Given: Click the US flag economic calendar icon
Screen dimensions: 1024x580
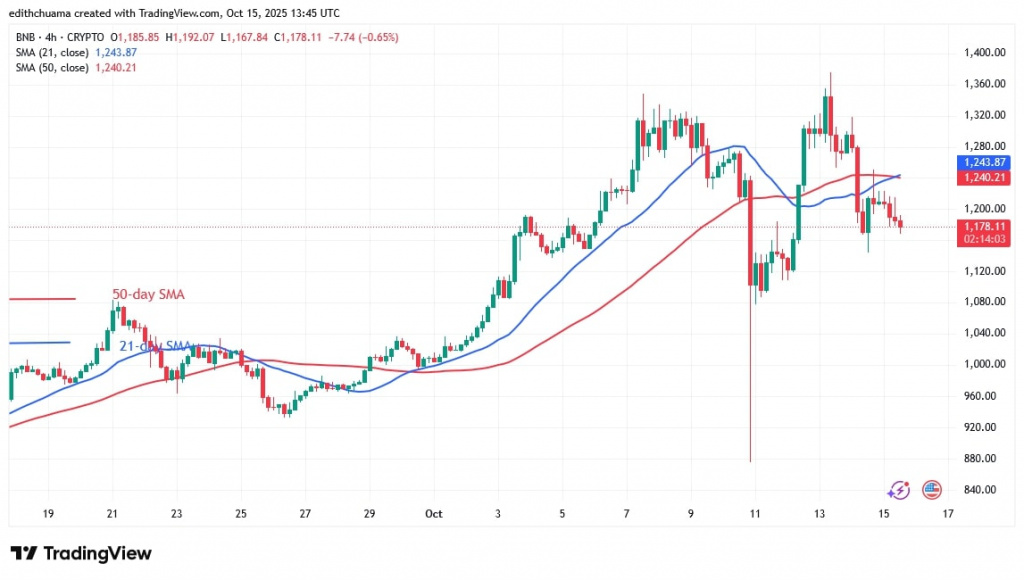Looking at the screenshot, I should pyautogui.click(x=931, y=489).
